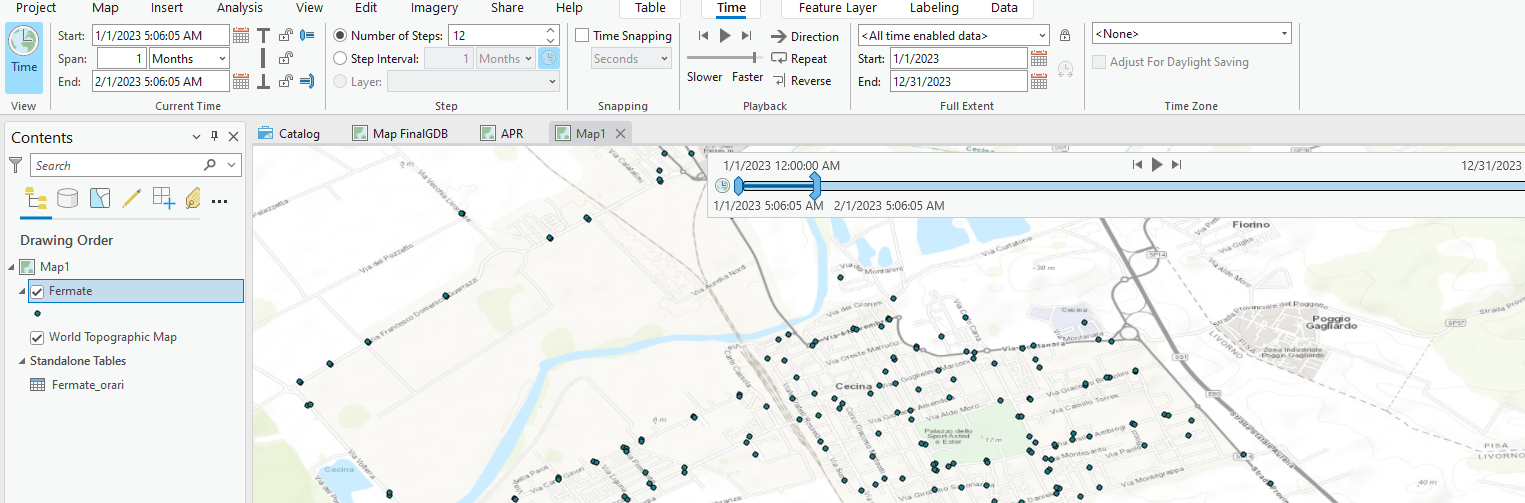Viewport: 1525px width, 503px height.
Task: Open the Span units Months dropdown
Action: [189, 59]
